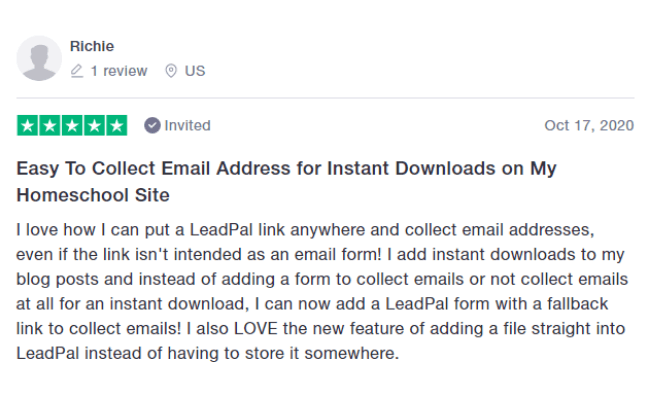The image size is (650, 400).
Task: Click the second green rating star
Action: tap(50, 125)
